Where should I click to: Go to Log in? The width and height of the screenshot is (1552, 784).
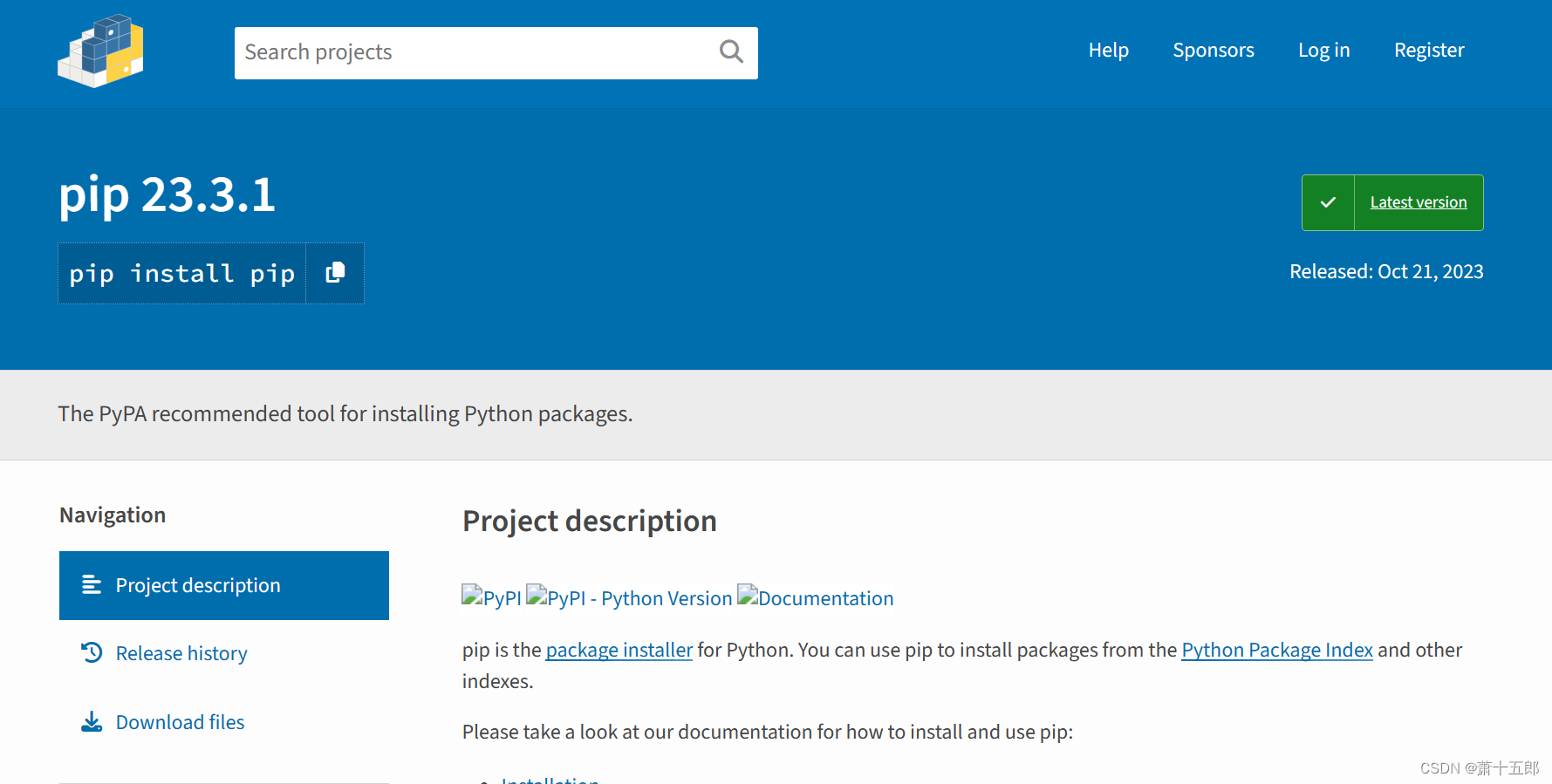[x=1323, y=51]
